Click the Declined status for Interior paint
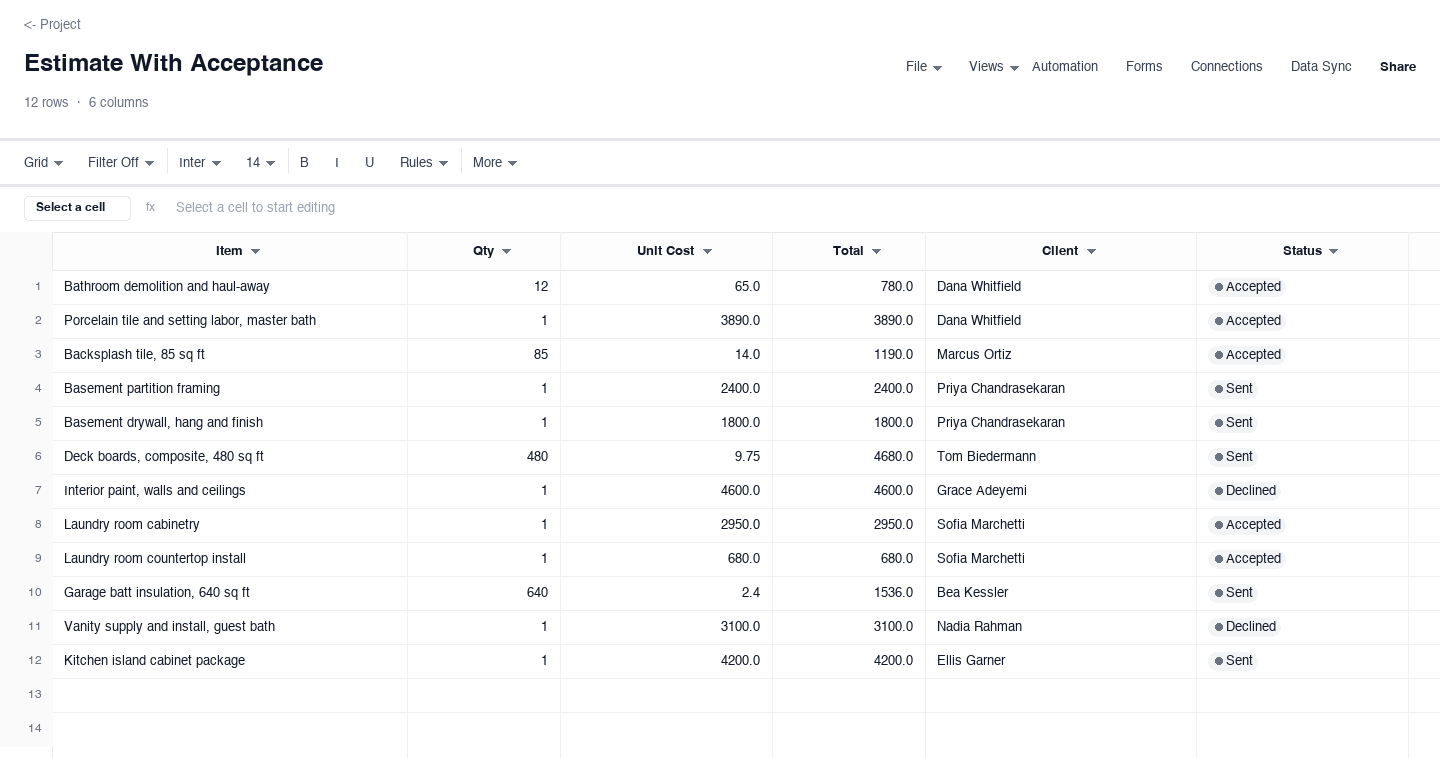 1245,491
